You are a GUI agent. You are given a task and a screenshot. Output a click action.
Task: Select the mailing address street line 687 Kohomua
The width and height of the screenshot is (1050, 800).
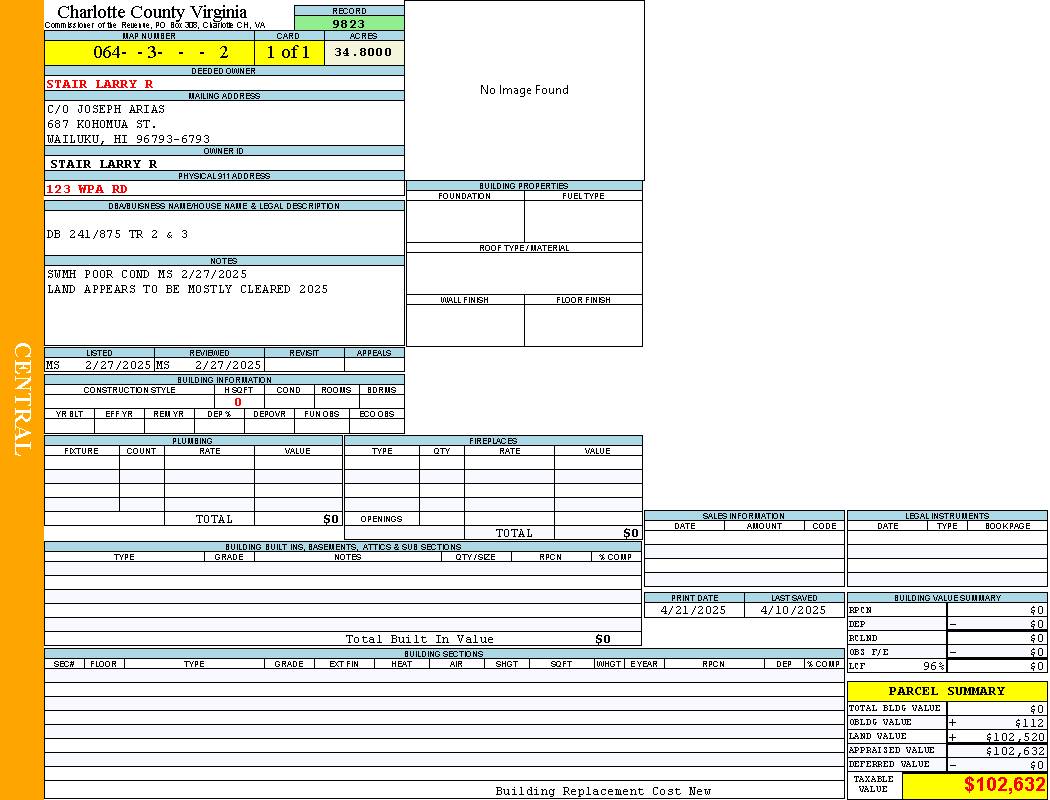pos(102,124)
